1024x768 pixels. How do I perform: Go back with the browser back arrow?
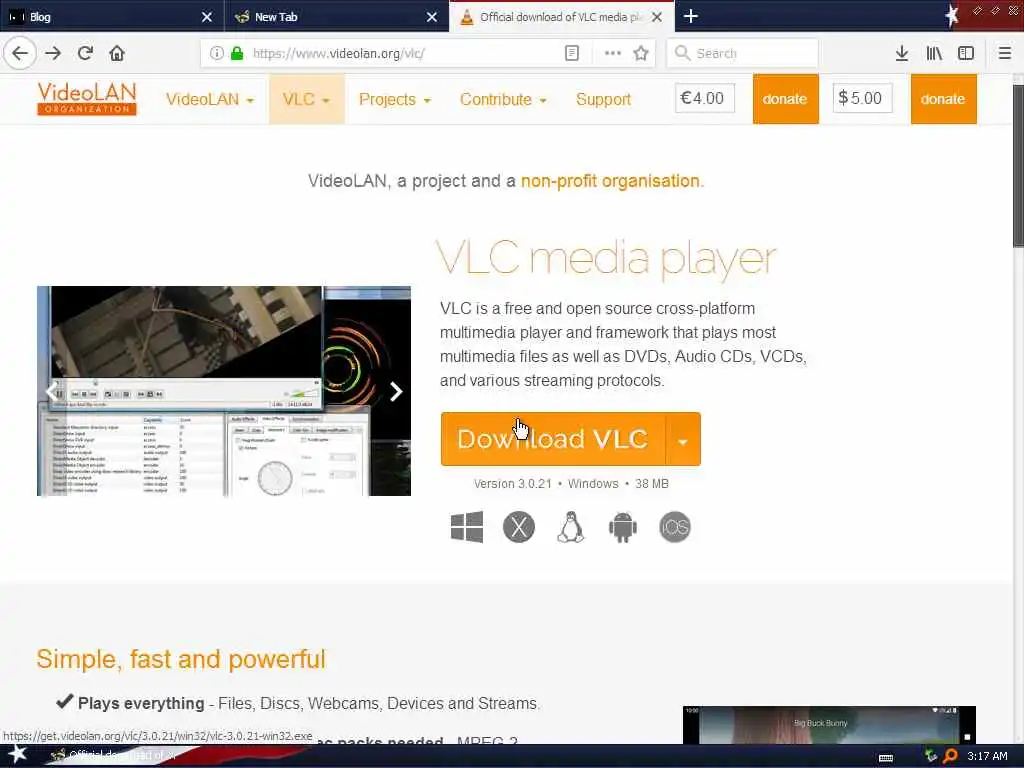[20, 53]
